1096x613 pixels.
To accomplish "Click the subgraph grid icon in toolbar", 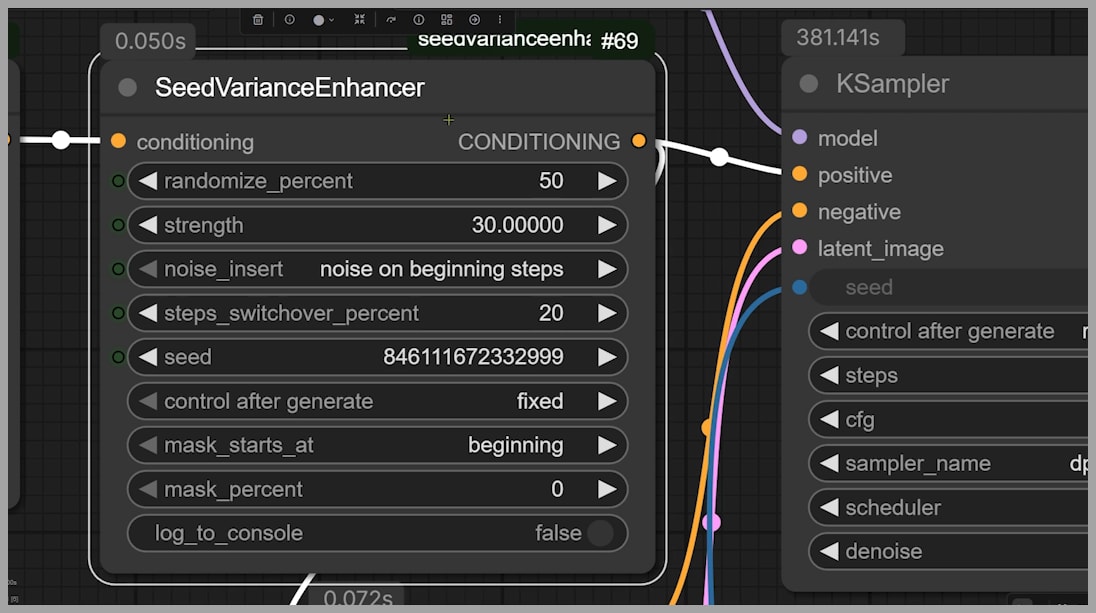I will click(446, 19).
